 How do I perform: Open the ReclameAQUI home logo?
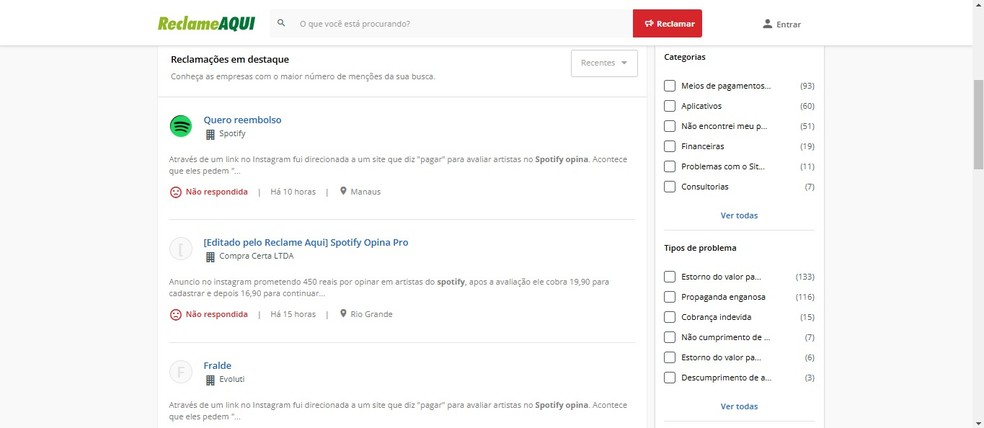coord(206,24)
